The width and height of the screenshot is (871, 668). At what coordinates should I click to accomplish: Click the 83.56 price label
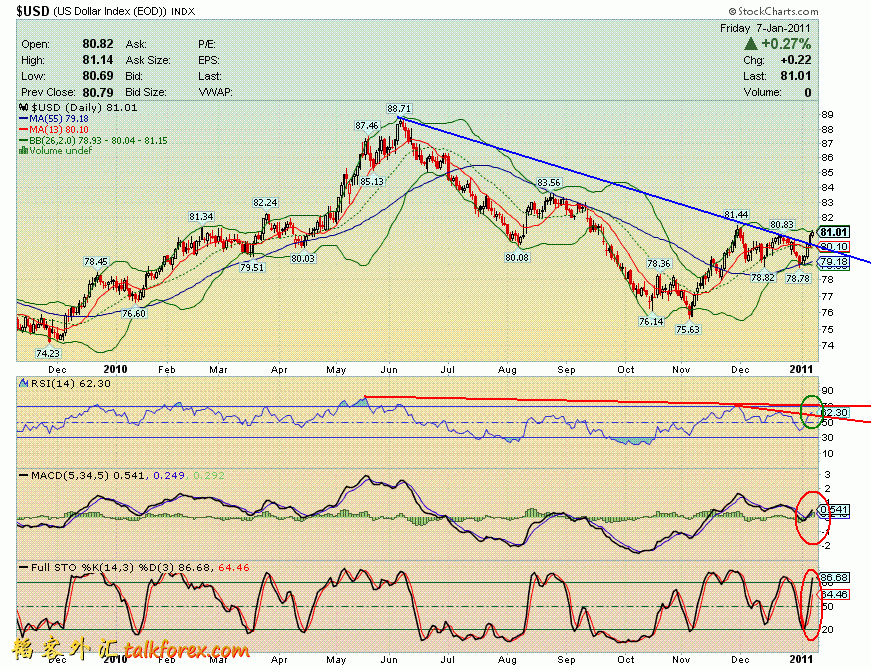pos(549,182)
